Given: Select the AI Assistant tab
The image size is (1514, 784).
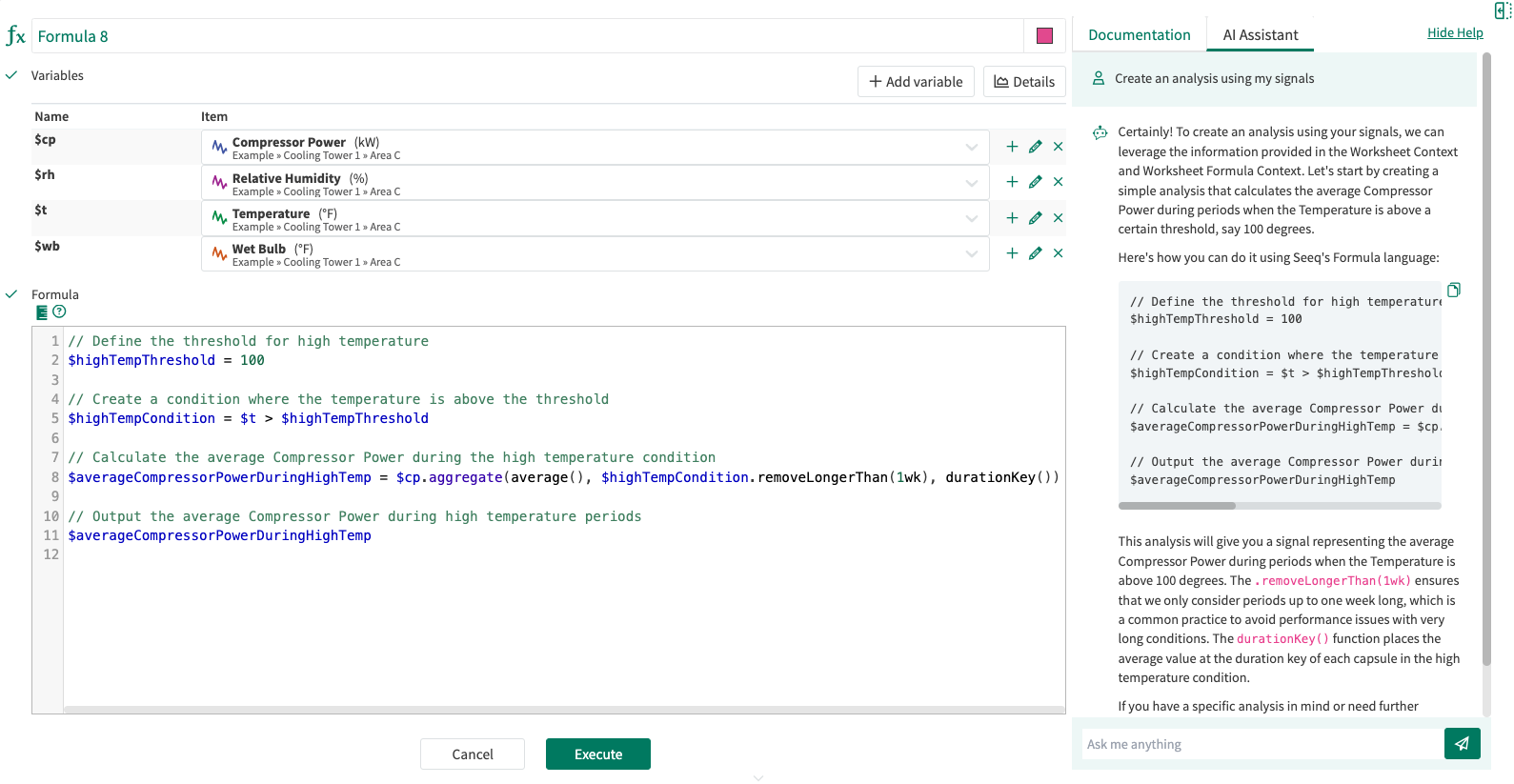Looking at the screenshot, I should tap(1260, 35).
